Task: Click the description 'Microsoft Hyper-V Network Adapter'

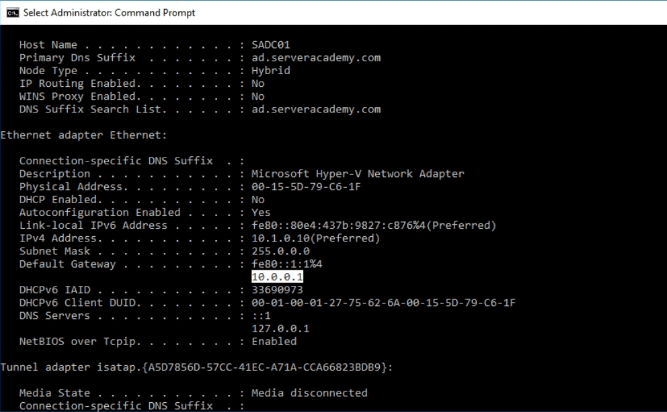Action: click(x=358, y=174)
